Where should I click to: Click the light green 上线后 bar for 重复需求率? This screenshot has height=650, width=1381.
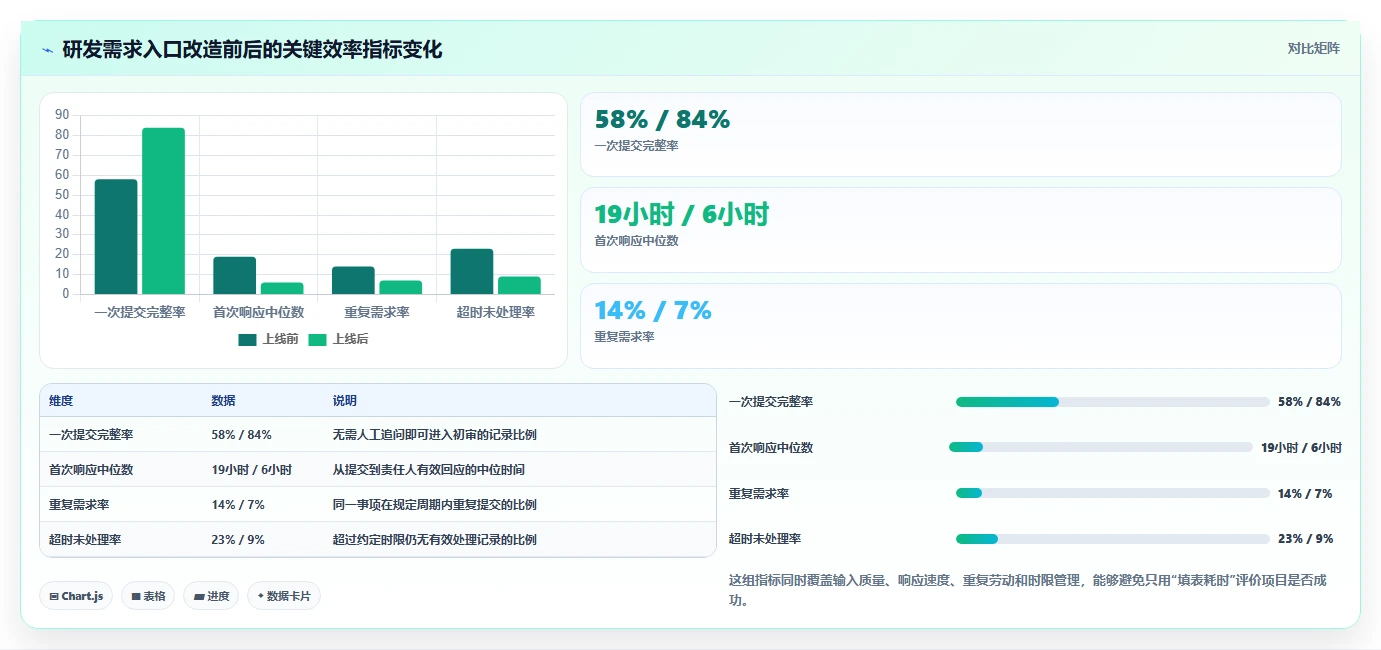coord(400,287)
